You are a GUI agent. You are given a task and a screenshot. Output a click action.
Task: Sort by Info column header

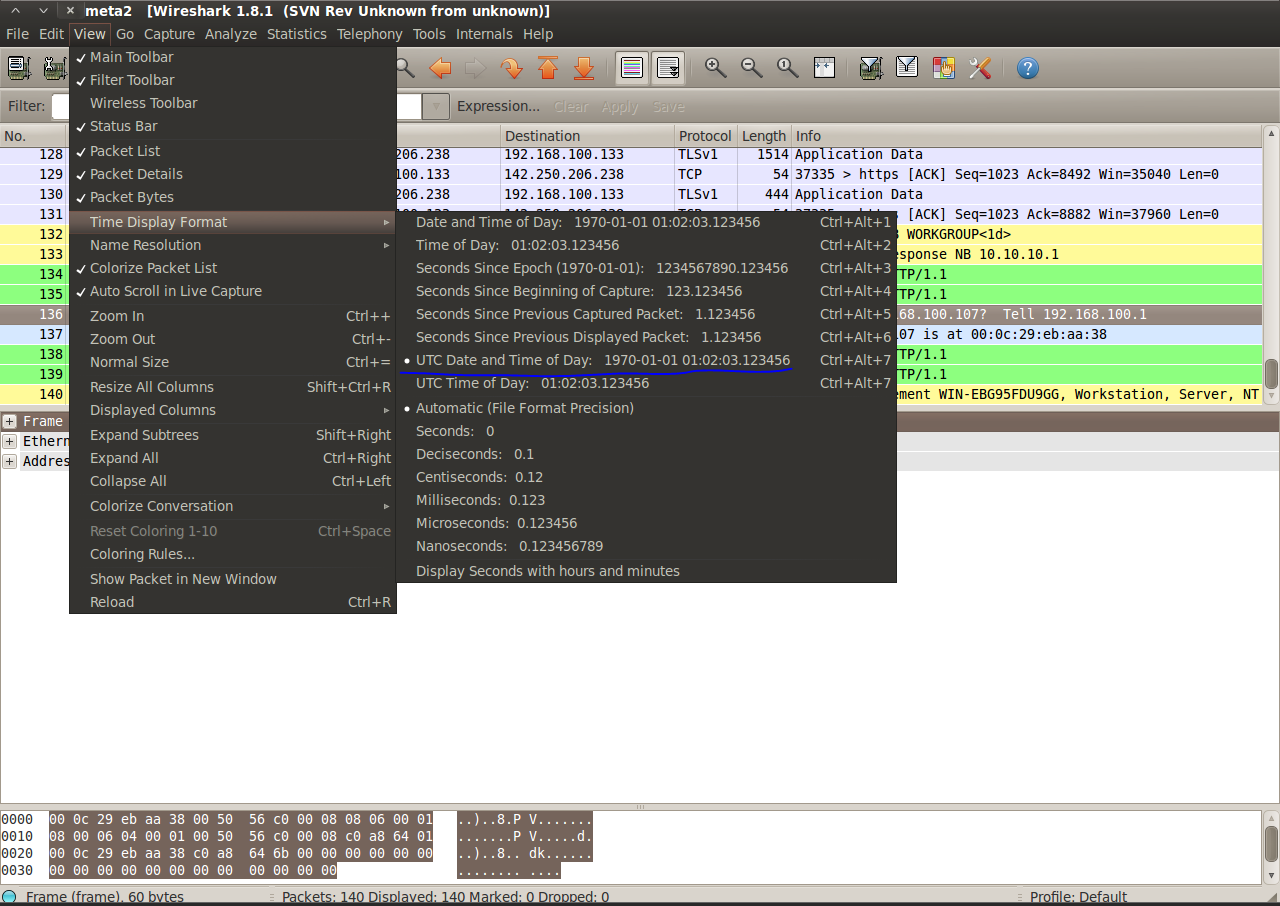click(x=1026, y=136)
